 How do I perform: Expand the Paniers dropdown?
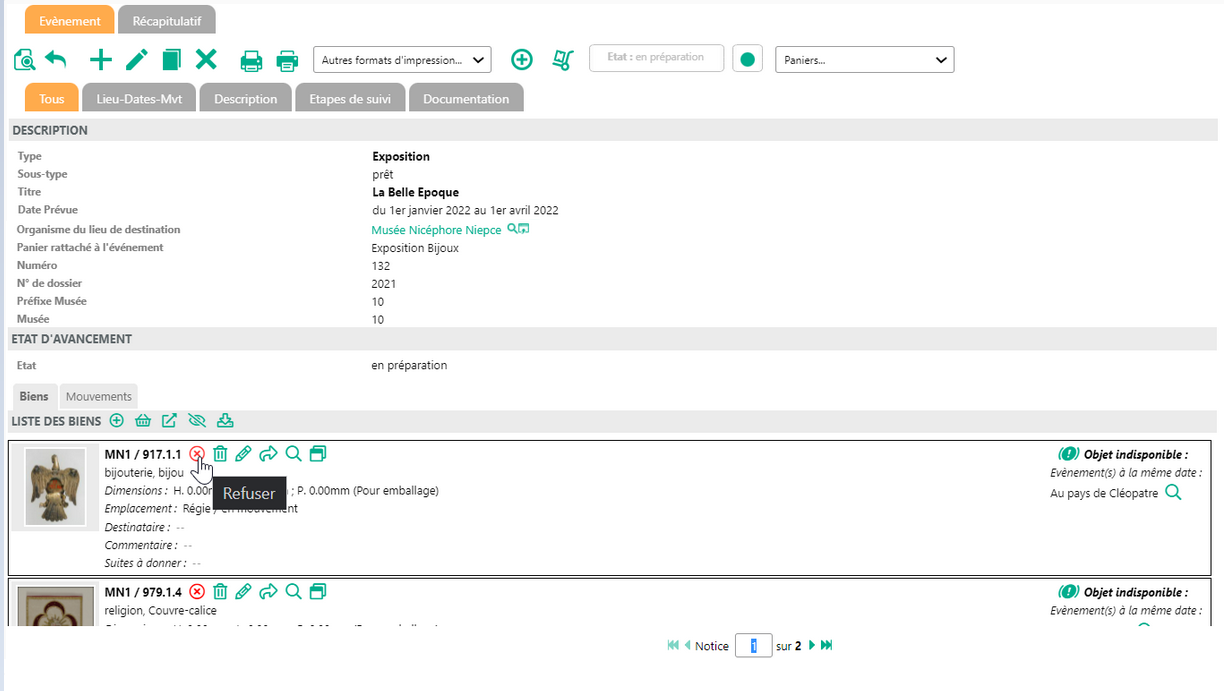[x=864, y=60]
